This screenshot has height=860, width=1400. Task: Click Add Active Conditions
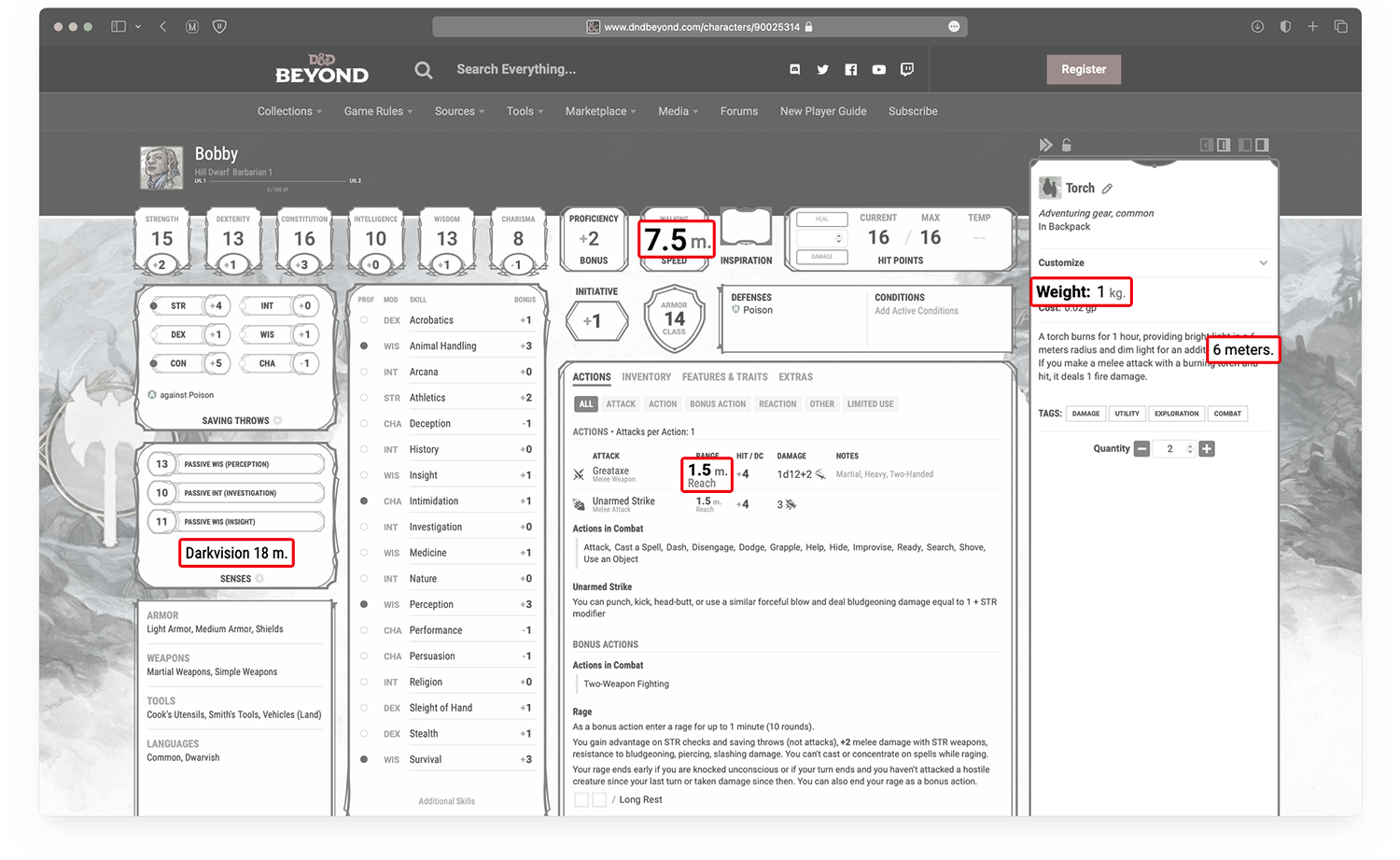click(917, 311)
